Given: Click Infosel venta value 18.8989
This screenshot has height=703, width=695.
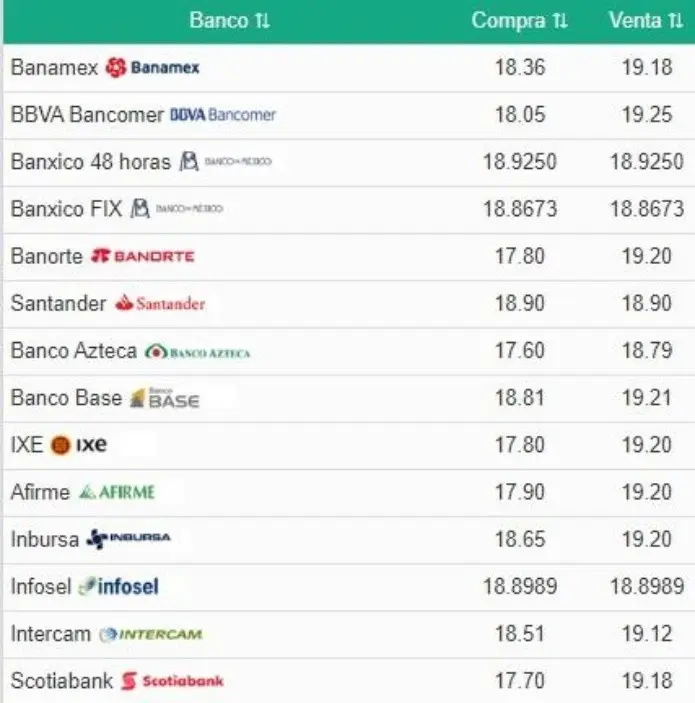Looking at the screenshot, I should (x=647, y=586).
